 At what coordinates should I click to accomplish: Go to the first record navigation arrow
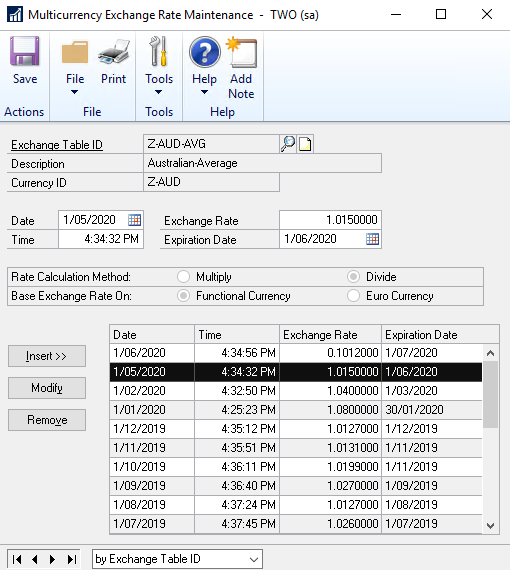click(x=17, y=559)
